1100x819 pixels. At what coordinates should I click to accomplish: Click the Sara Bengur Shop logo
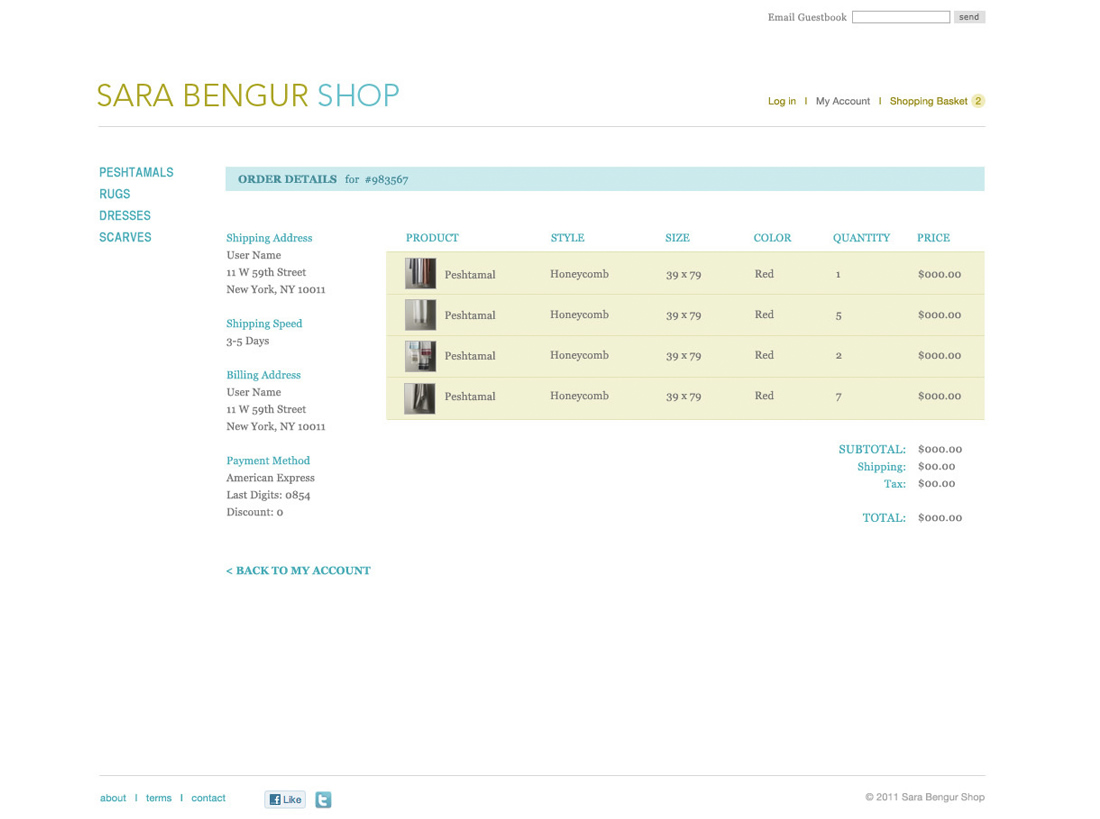[x=248, y=96]
